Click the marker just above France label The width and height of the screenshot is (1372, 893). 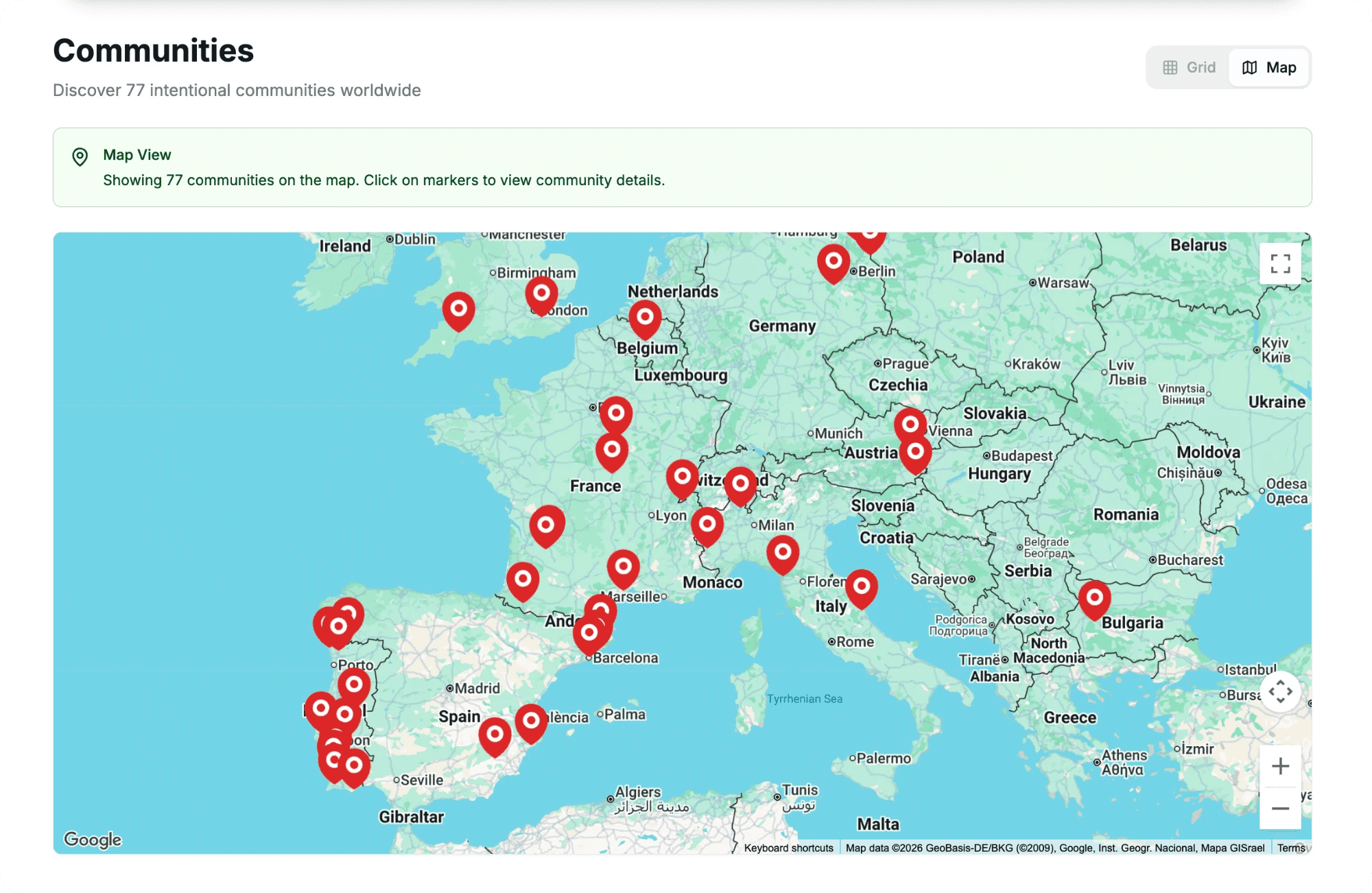click(x=612, y=453)
